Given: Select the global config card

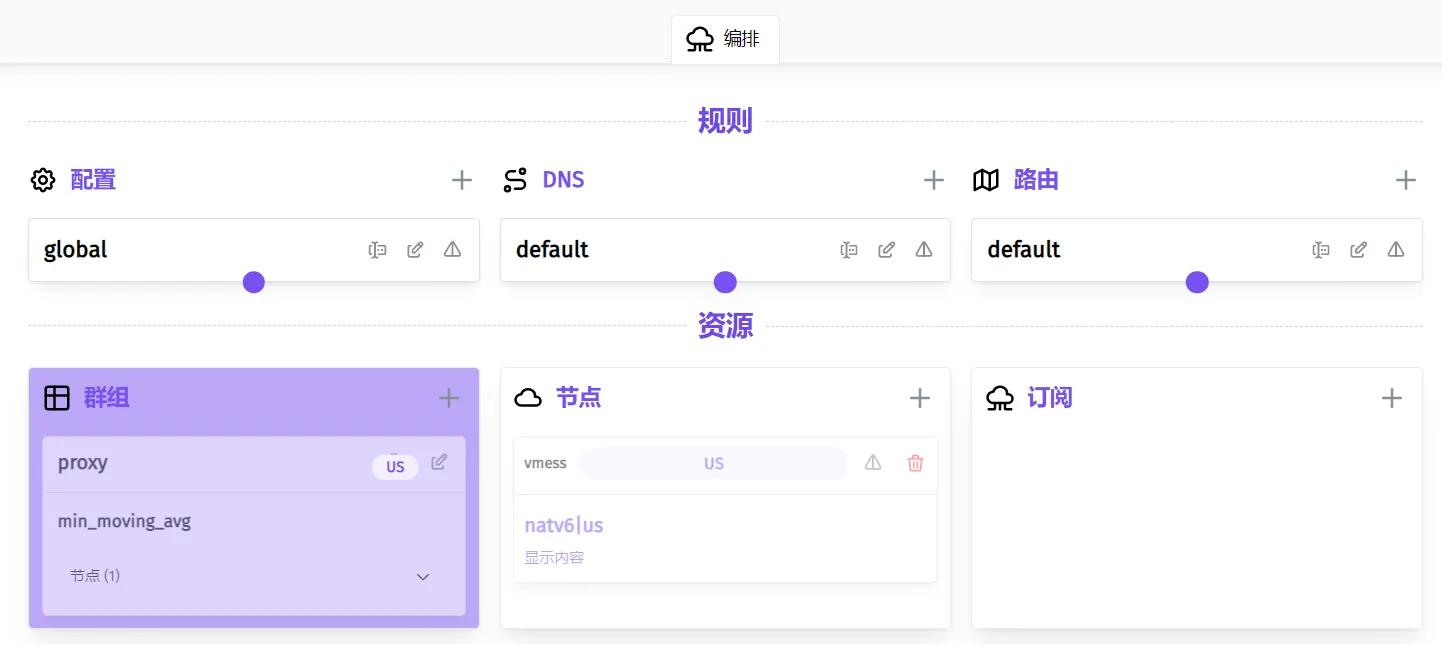Looking at the screenshot, I should tap(180, 250).
